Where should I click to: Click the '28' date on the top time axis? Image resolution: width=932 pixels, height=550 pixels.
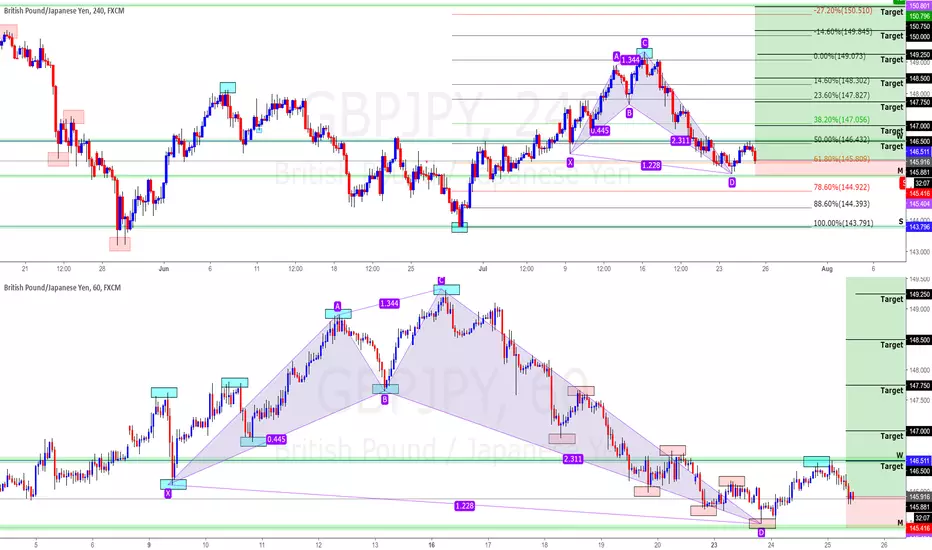tap(102, 269)
